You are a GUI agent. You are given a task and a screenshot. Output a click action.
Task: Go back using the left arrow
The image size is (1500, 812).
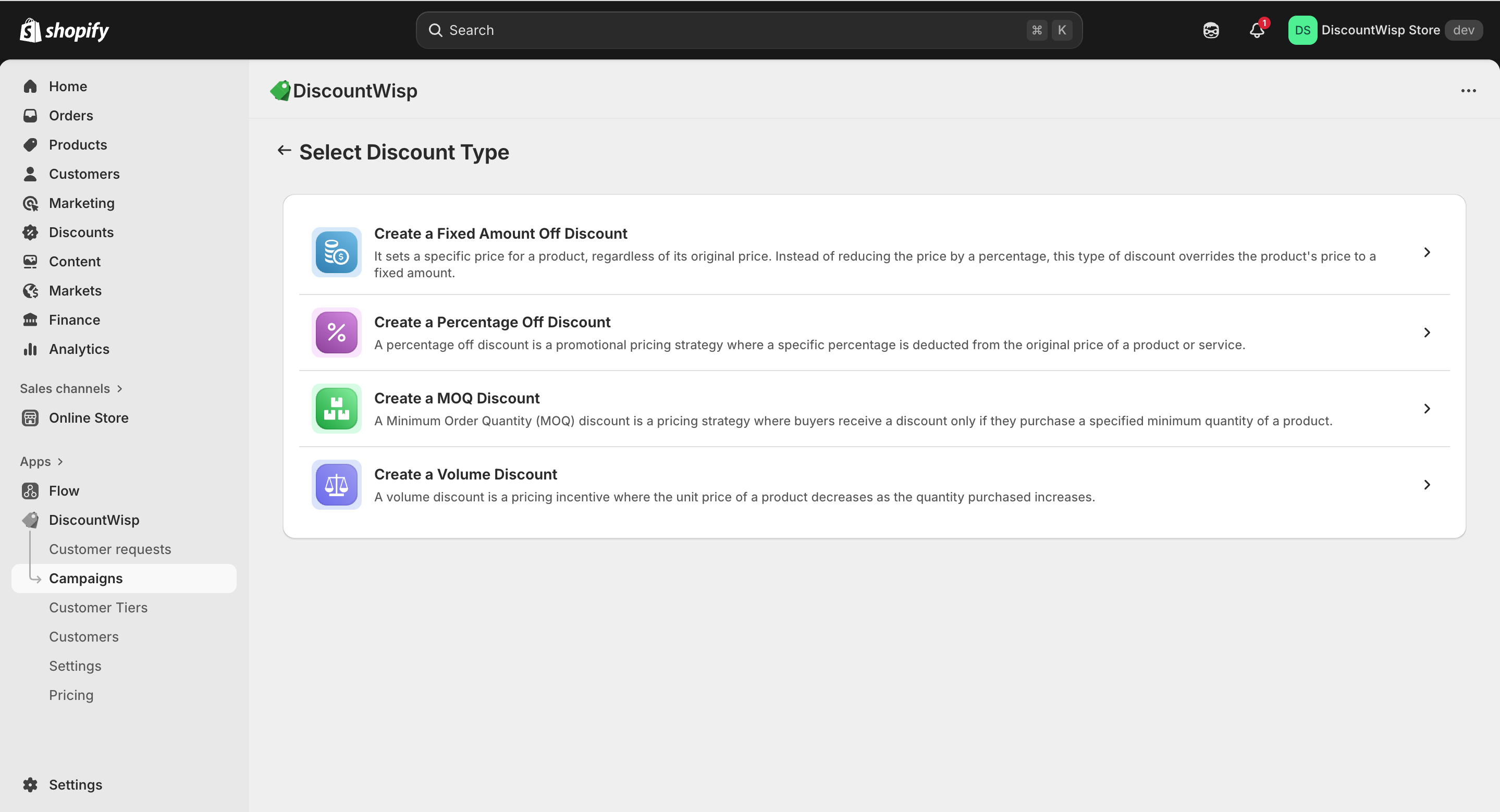[284, 151]
